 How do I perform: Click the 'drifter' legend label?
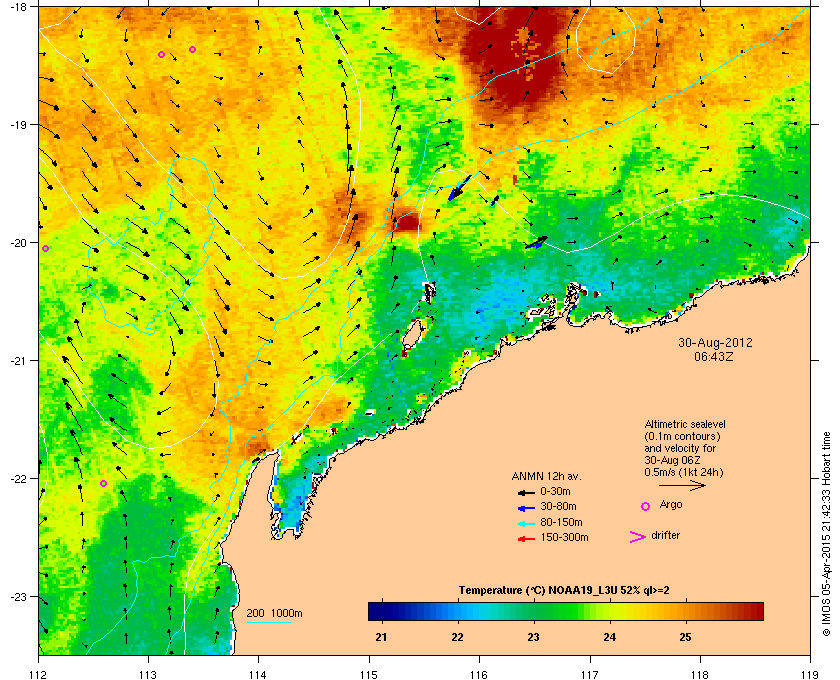tap(665, 535)
